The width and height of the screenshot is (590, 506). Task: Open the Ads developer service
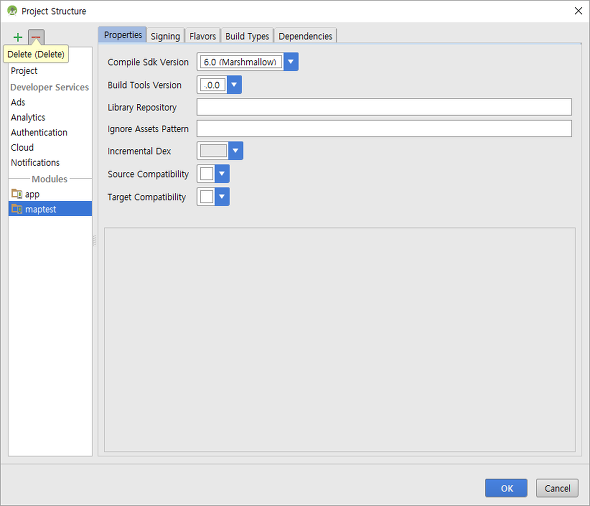coord(18,102)
